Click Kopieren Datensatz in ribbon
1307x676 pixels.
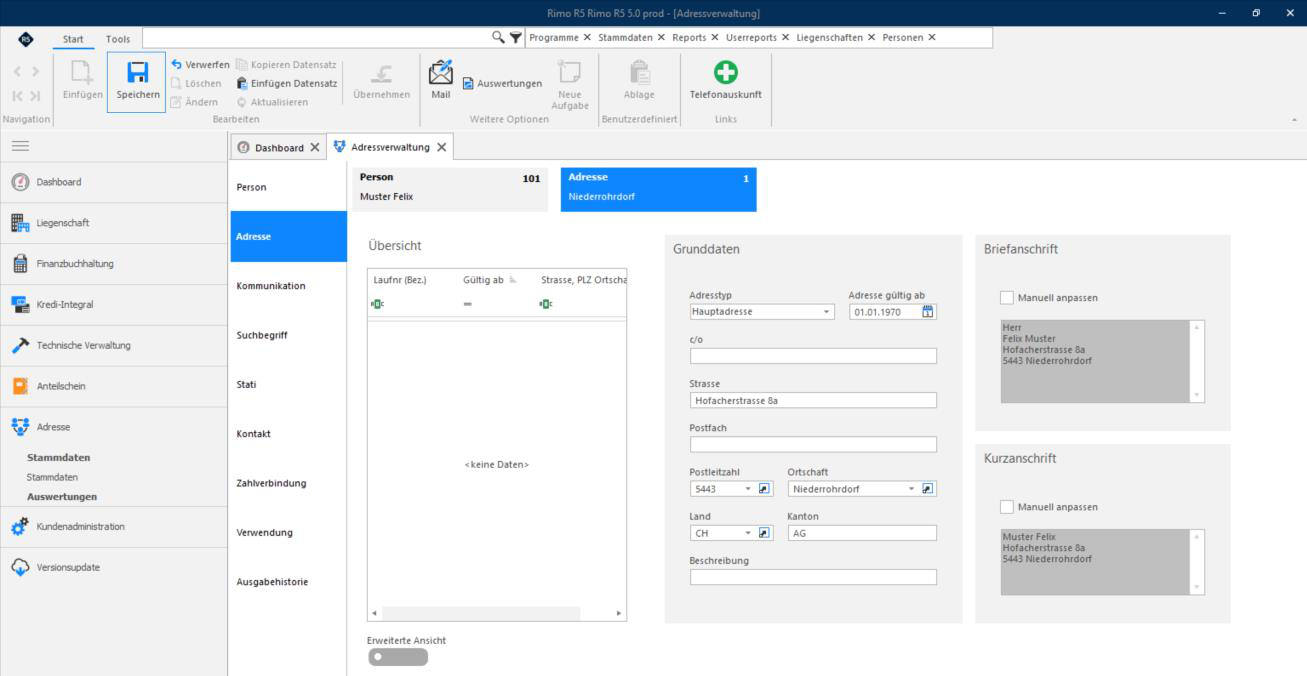pos(285,64)
